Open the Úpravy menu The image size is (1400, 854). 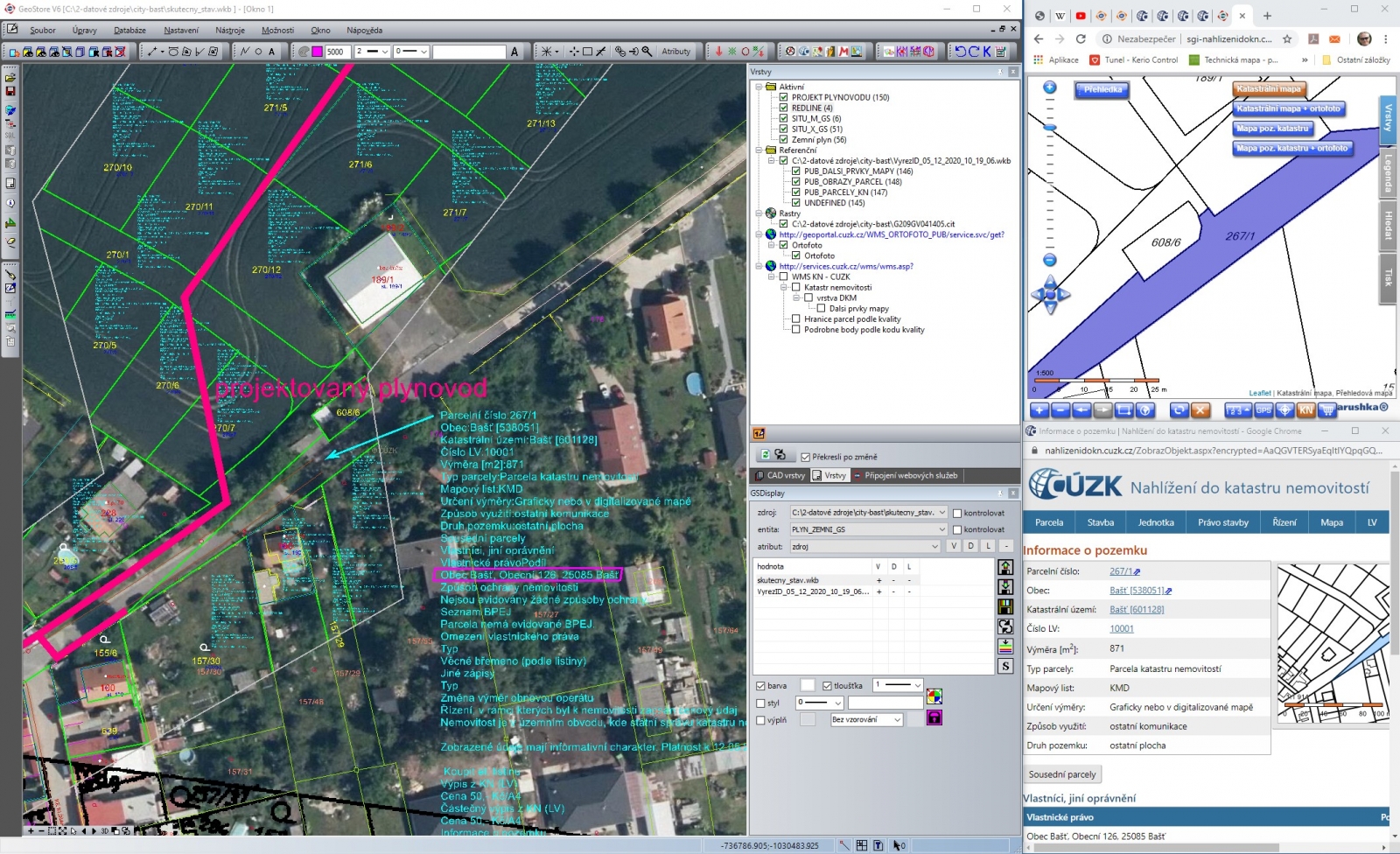pyautogui.click(x=85, y=30)
